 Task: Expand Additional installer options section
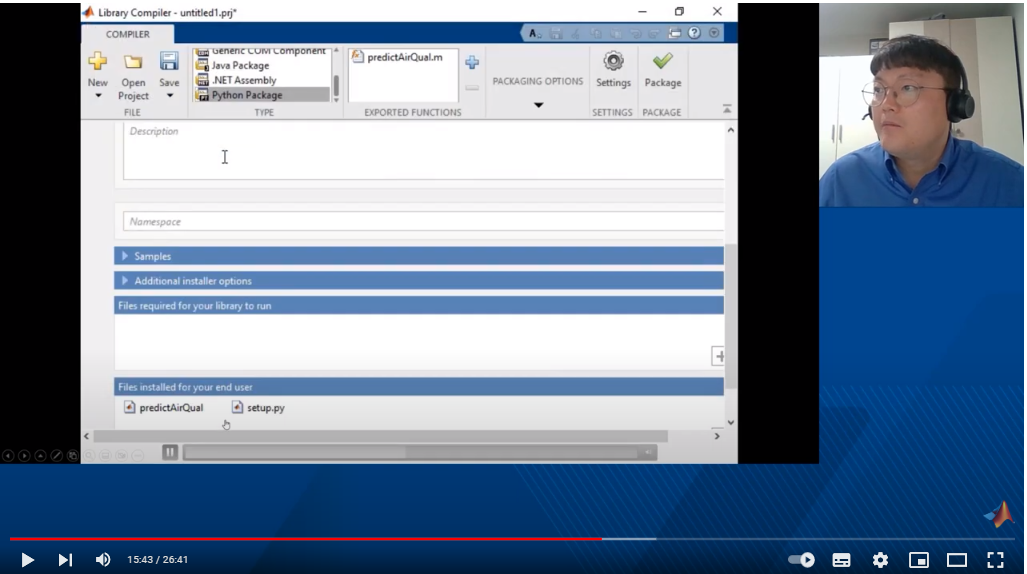[419, 281]
